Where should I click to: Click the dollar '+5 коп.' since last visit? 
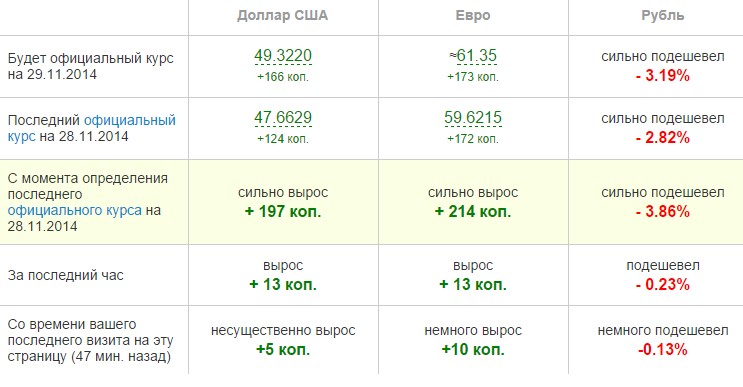(x=283, y=350)
